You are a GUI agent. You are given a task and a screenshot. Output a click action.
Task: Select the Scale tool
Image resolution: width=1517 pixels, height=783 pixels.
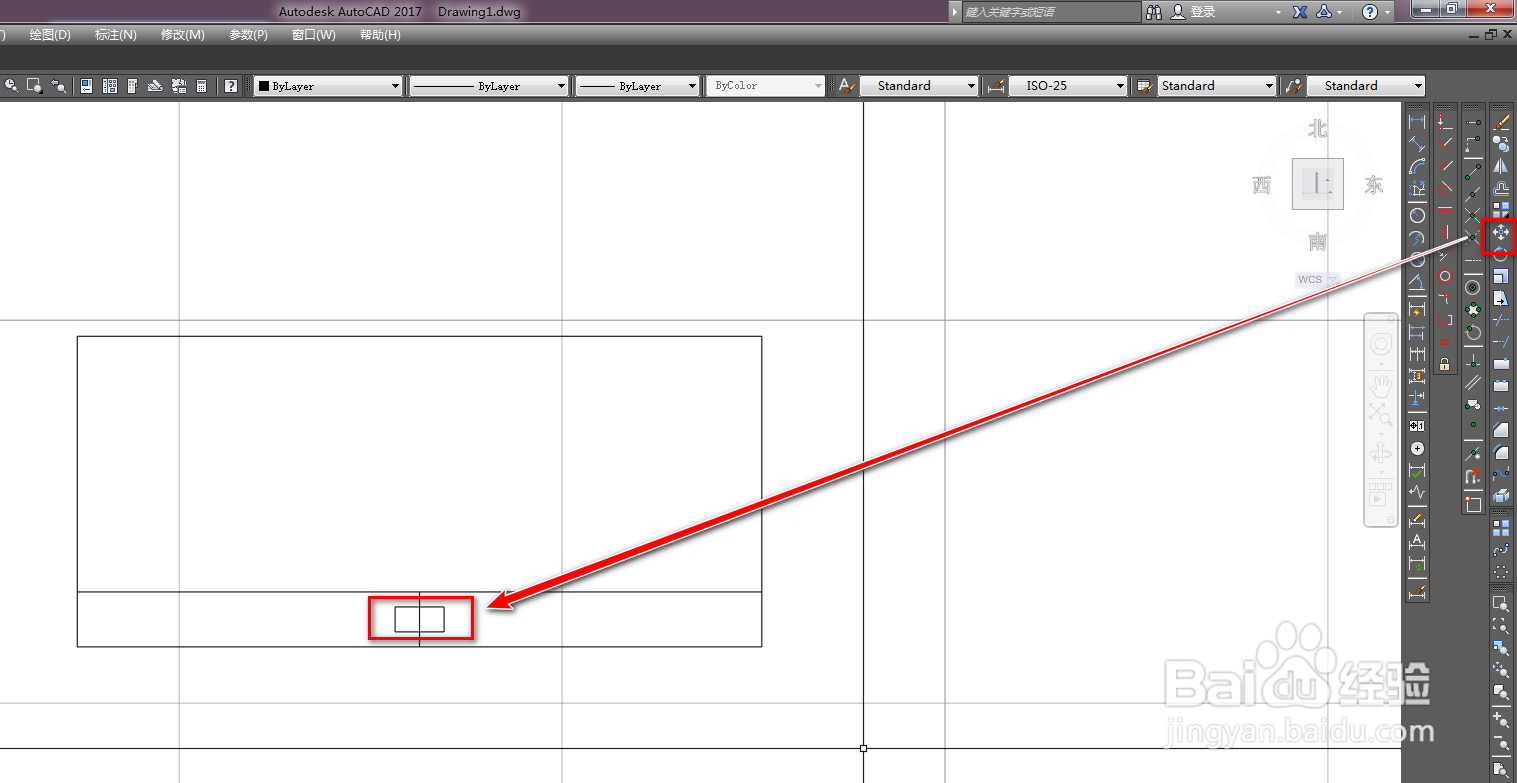click(x=1501, y=277)
